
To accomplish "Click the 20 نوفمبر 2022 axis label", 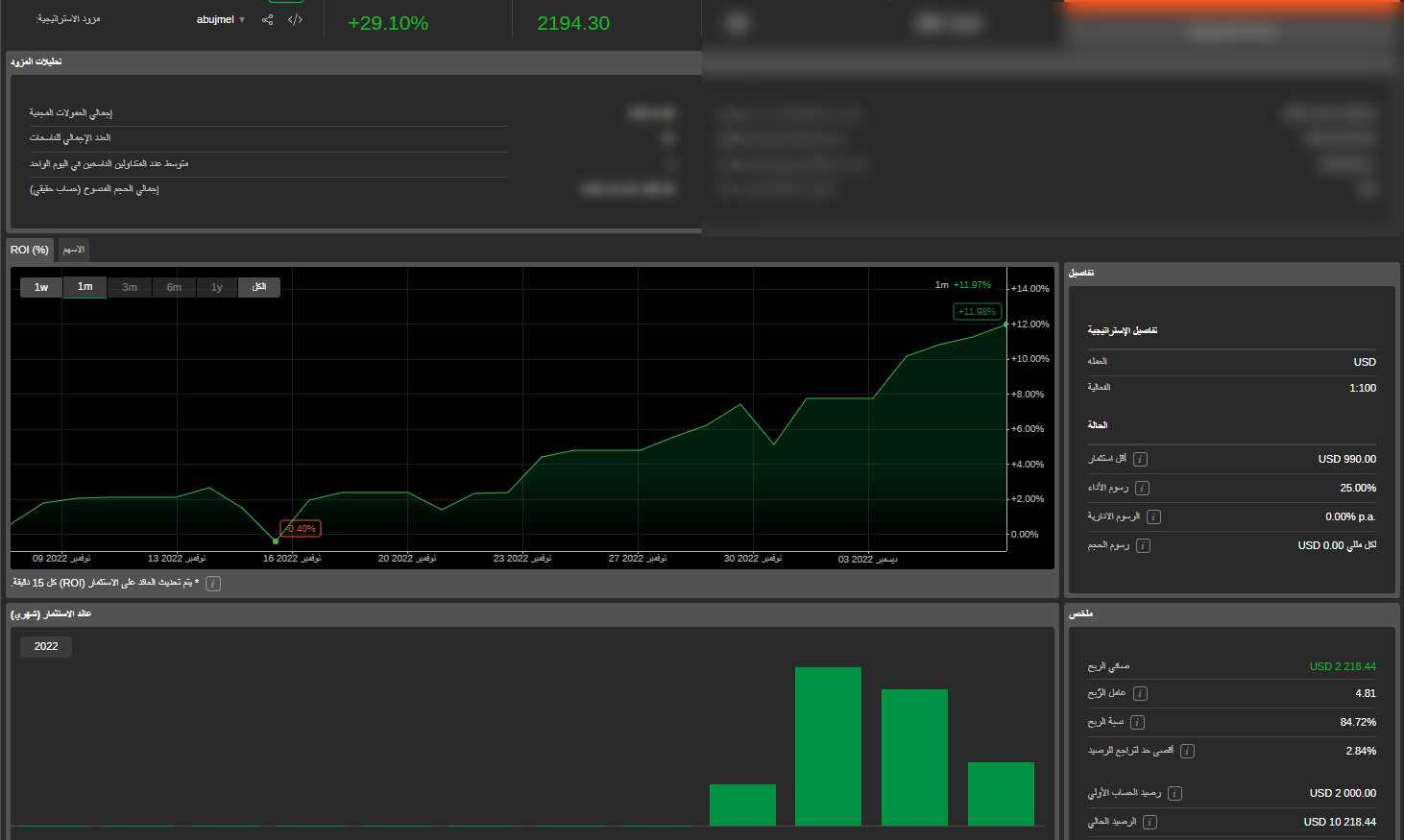I will (x=407, y=559).
